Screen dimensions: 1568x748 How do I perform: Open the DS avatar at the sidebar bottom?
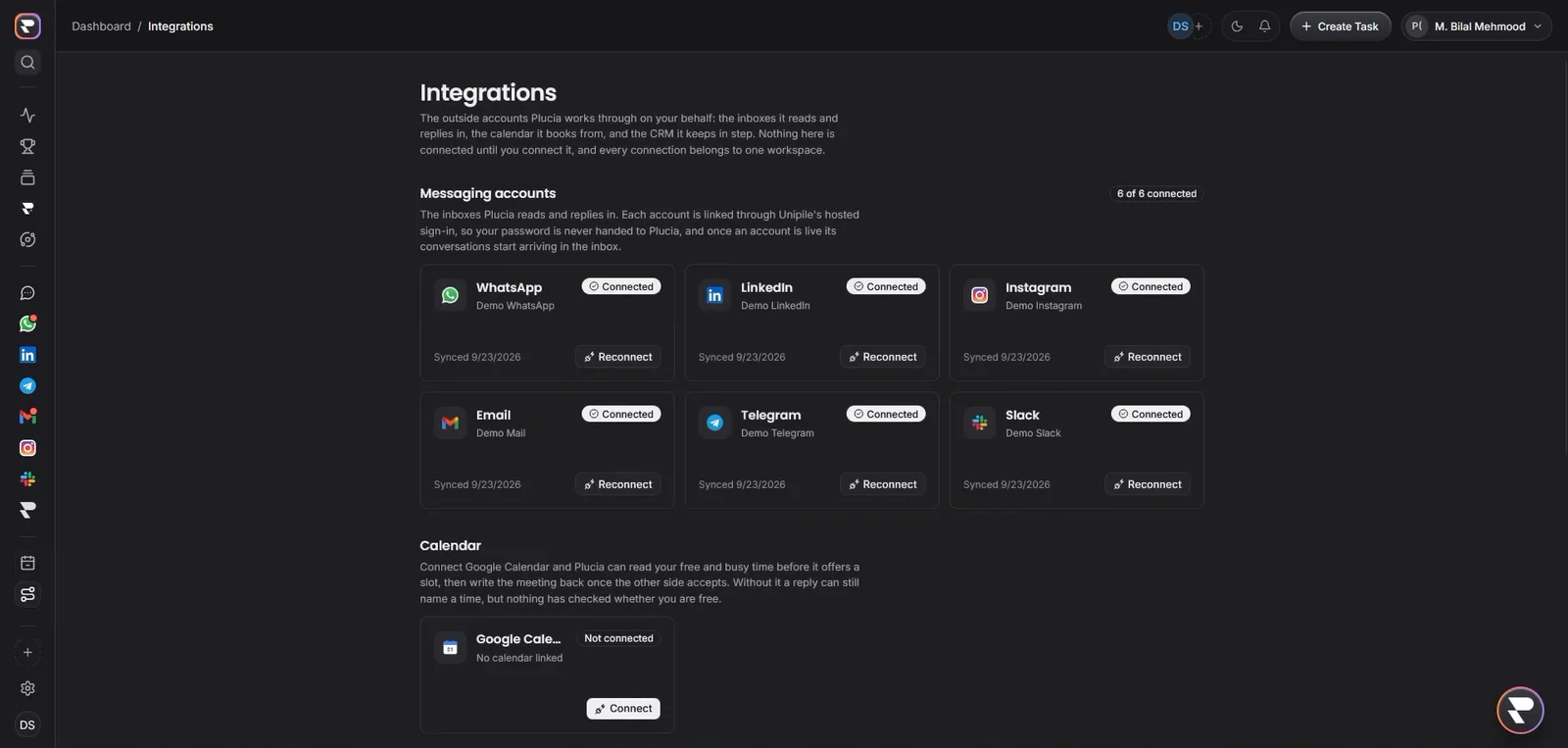[27, 725]
